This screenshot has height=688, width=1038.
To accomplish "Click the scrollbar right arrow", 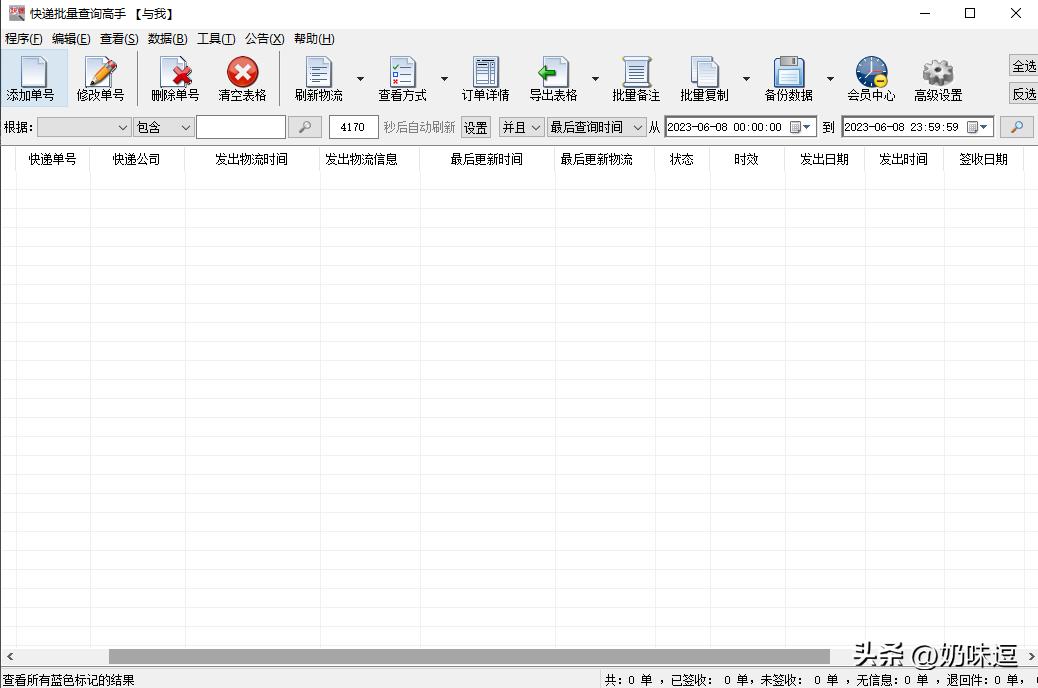I will pyautogui.click(x=1031, y=656).
